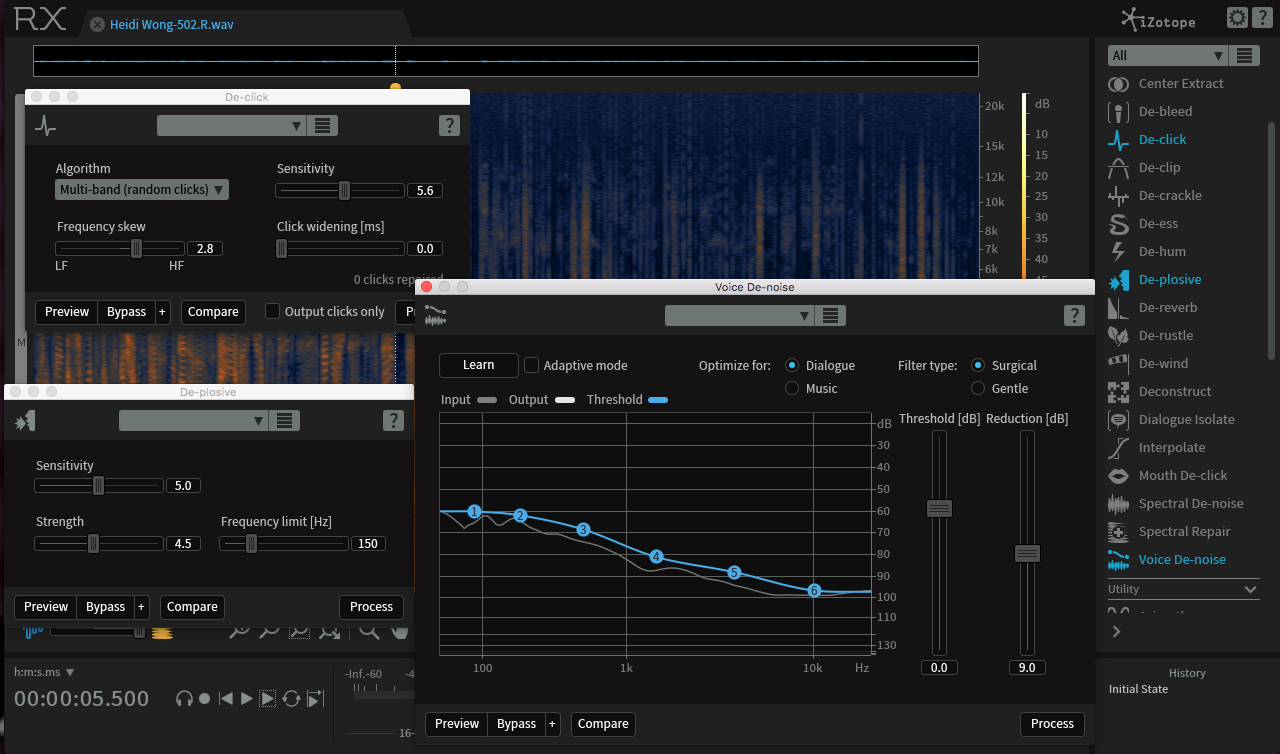This screenshot has height=754, width=1280.
Task: Enable Adaptive mode checkbox
Action: (532, 365)
